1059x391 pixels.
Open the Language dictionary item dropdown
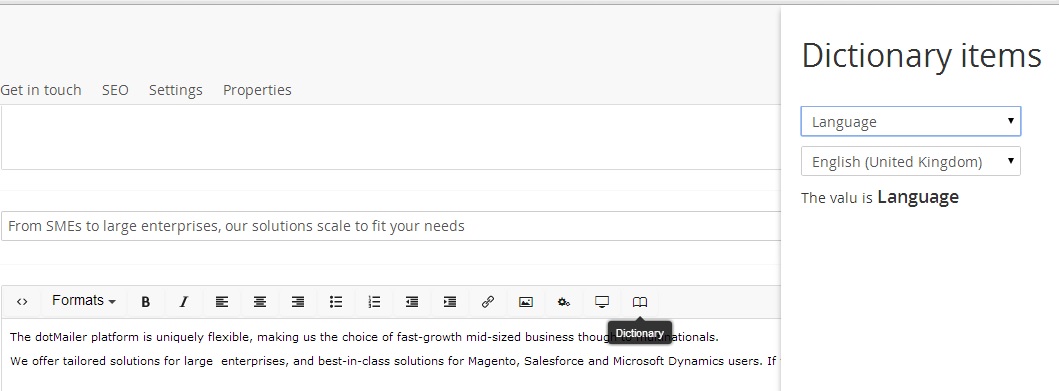coord(910,122)
